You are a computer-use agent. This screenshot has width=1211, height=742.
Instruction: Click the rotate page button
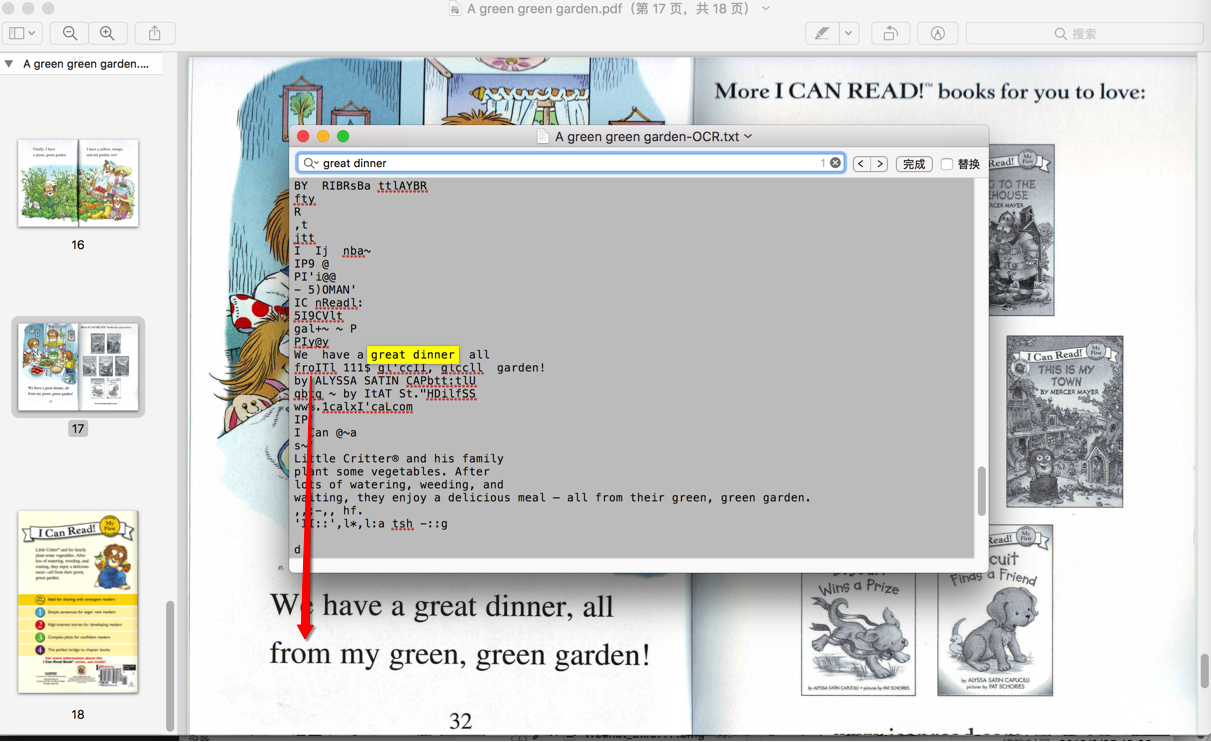coord(890,33)
